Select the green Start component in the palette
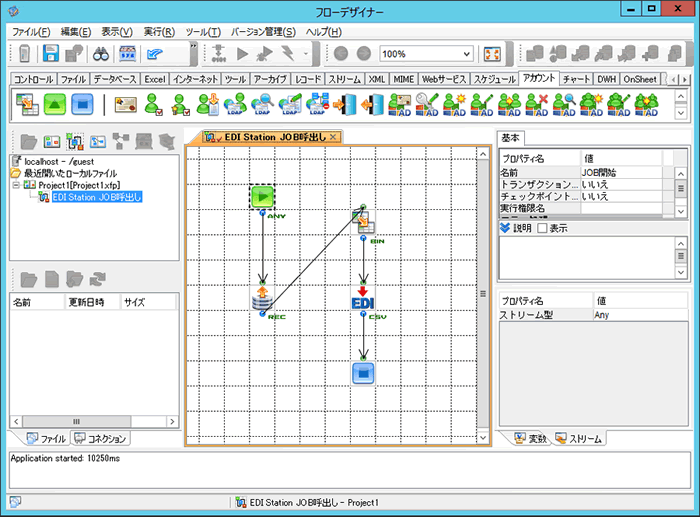This screenshot has height=517, width=700. click(x=54, y=103)
